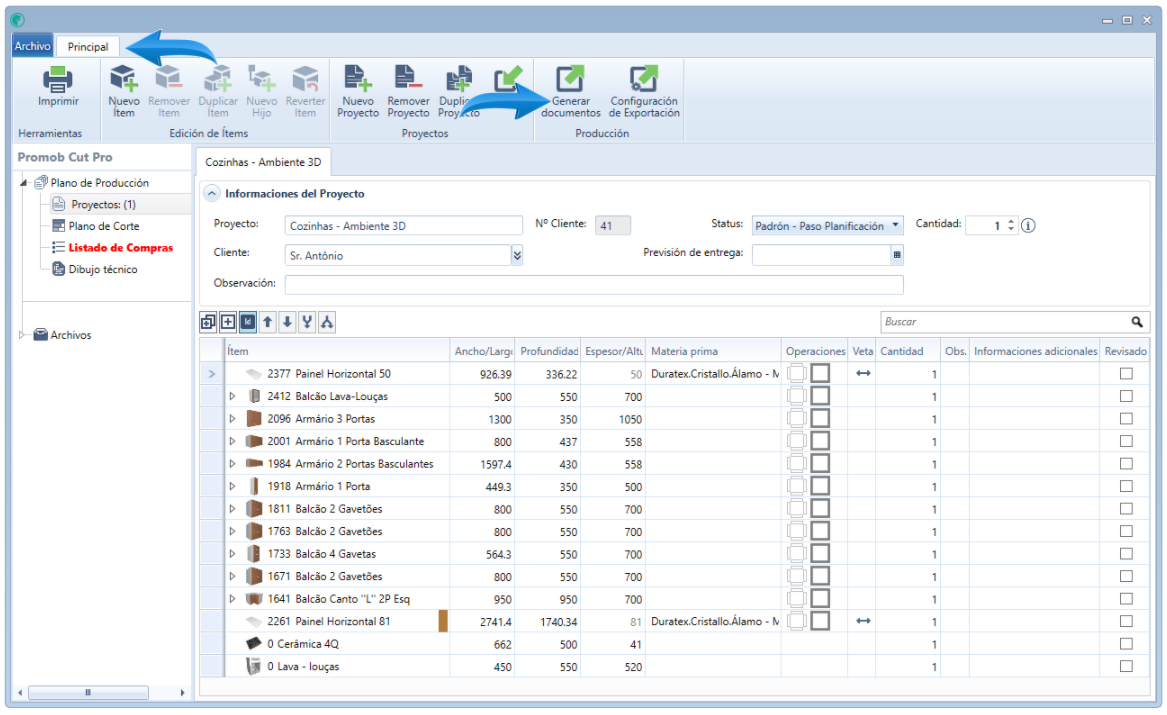Screen dimensions: 1167x715
Task: Check Revisado for Balcão Lava-Louças
Action: click(x=1126, y=397)
